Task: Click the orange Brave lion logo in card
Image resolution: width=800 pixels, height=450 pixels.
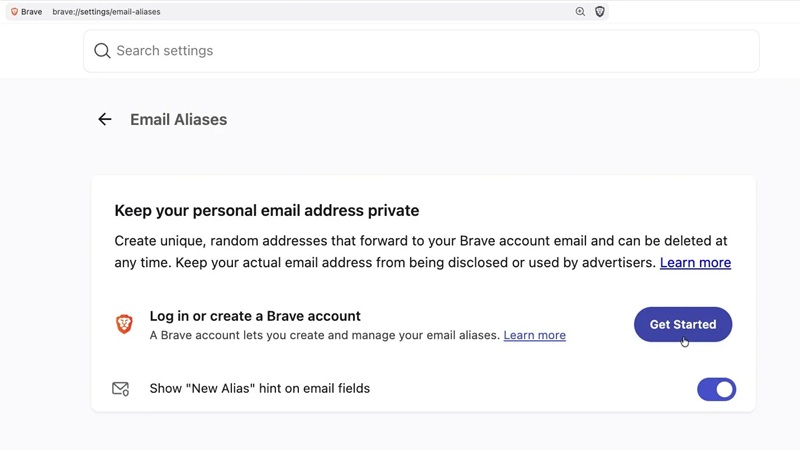Action: (124, 324)
